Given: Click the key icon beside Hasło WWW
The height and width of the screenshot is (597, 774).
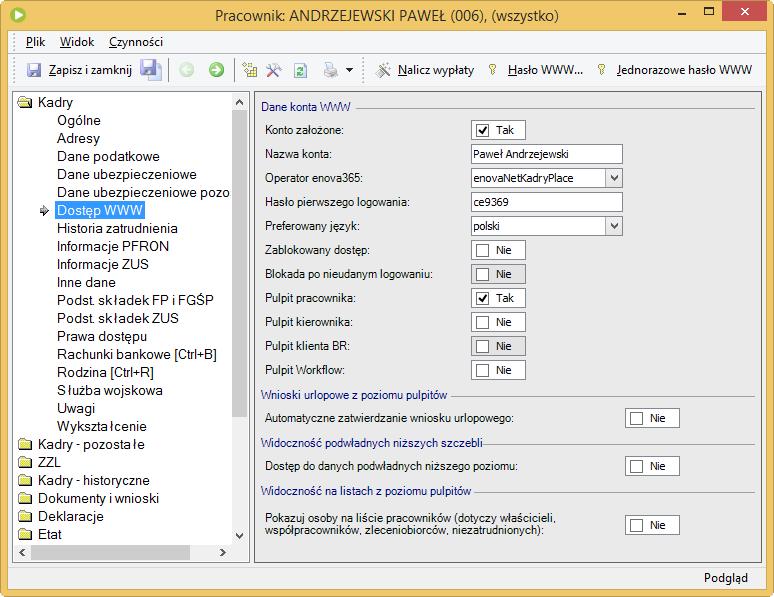Looking at the screenshot, I should pyautogui.click(x=492, y=69).
